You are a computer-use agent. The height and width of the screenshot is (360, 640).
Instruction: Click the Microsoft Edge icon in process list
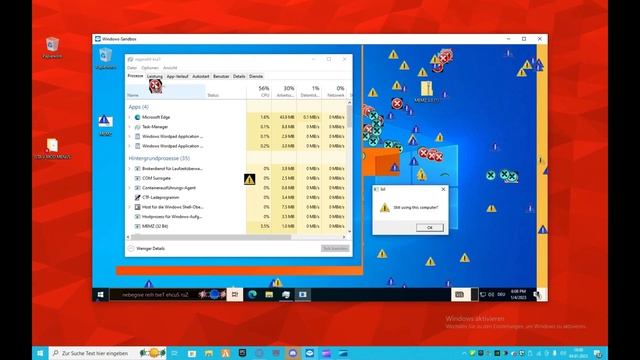[138, 117]
